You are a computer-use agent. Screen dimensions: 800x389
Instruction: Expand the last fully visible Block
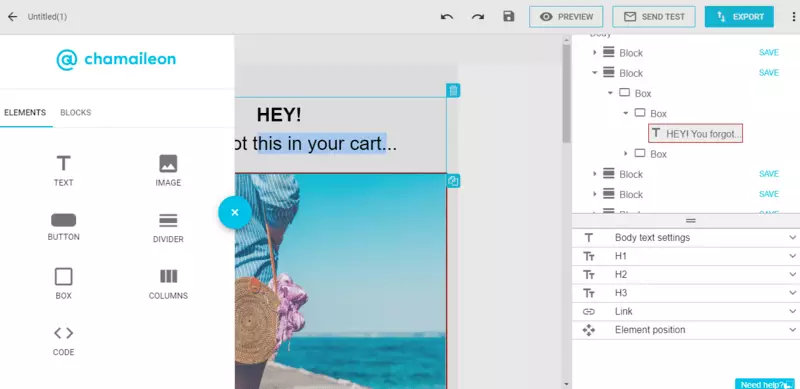[x=594, y=194]
